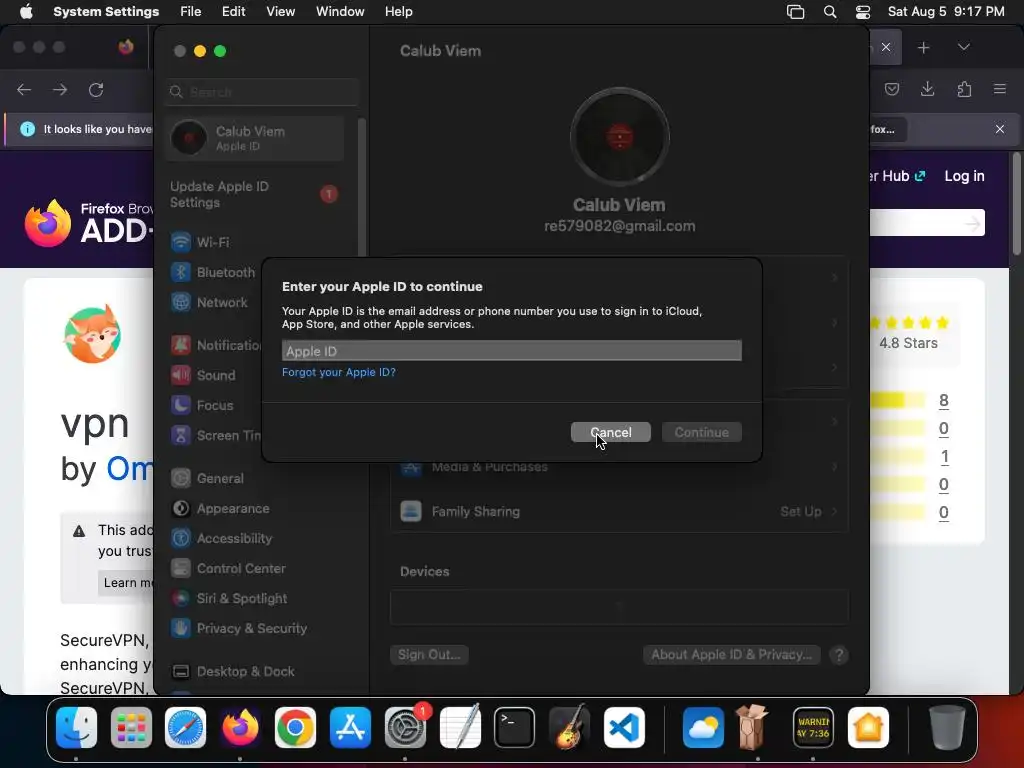Select Siri & Spotlight in Settings sidebar

coord(255,599)
